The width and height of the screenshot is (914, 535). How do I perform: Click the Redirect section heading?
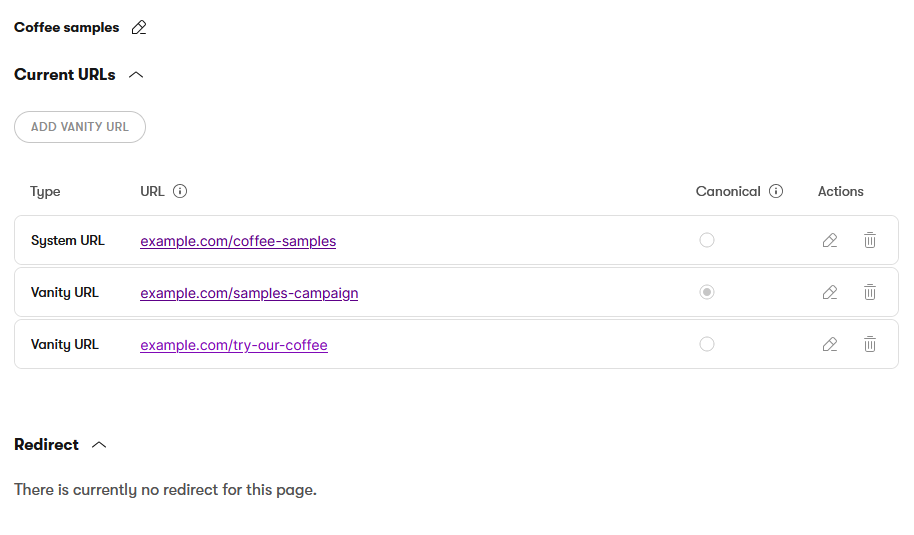[47, 445]
